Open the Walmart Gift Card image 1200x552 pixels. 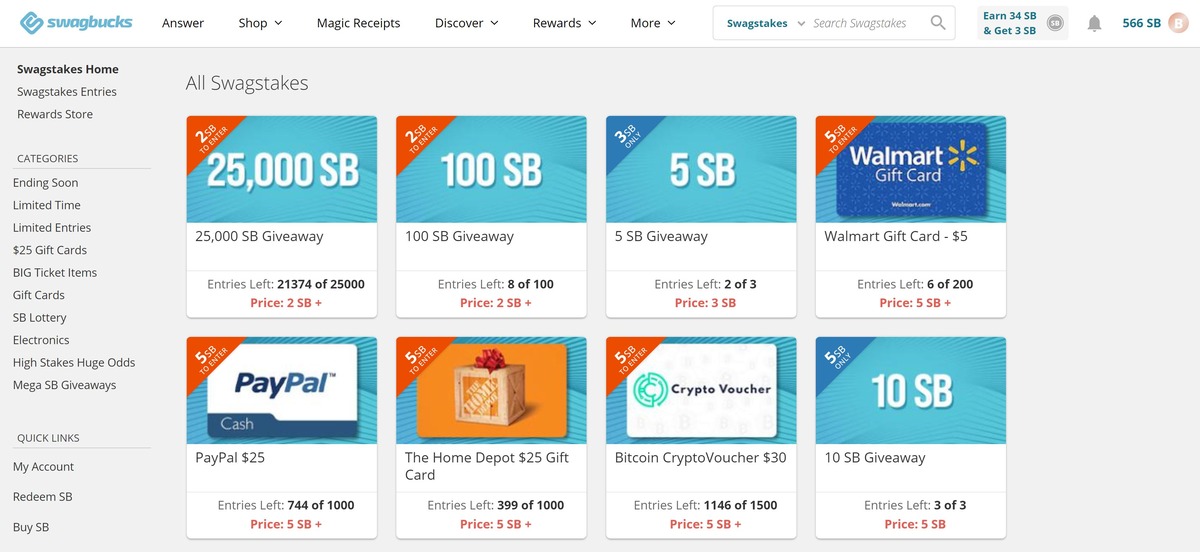[x=910, y=169]
